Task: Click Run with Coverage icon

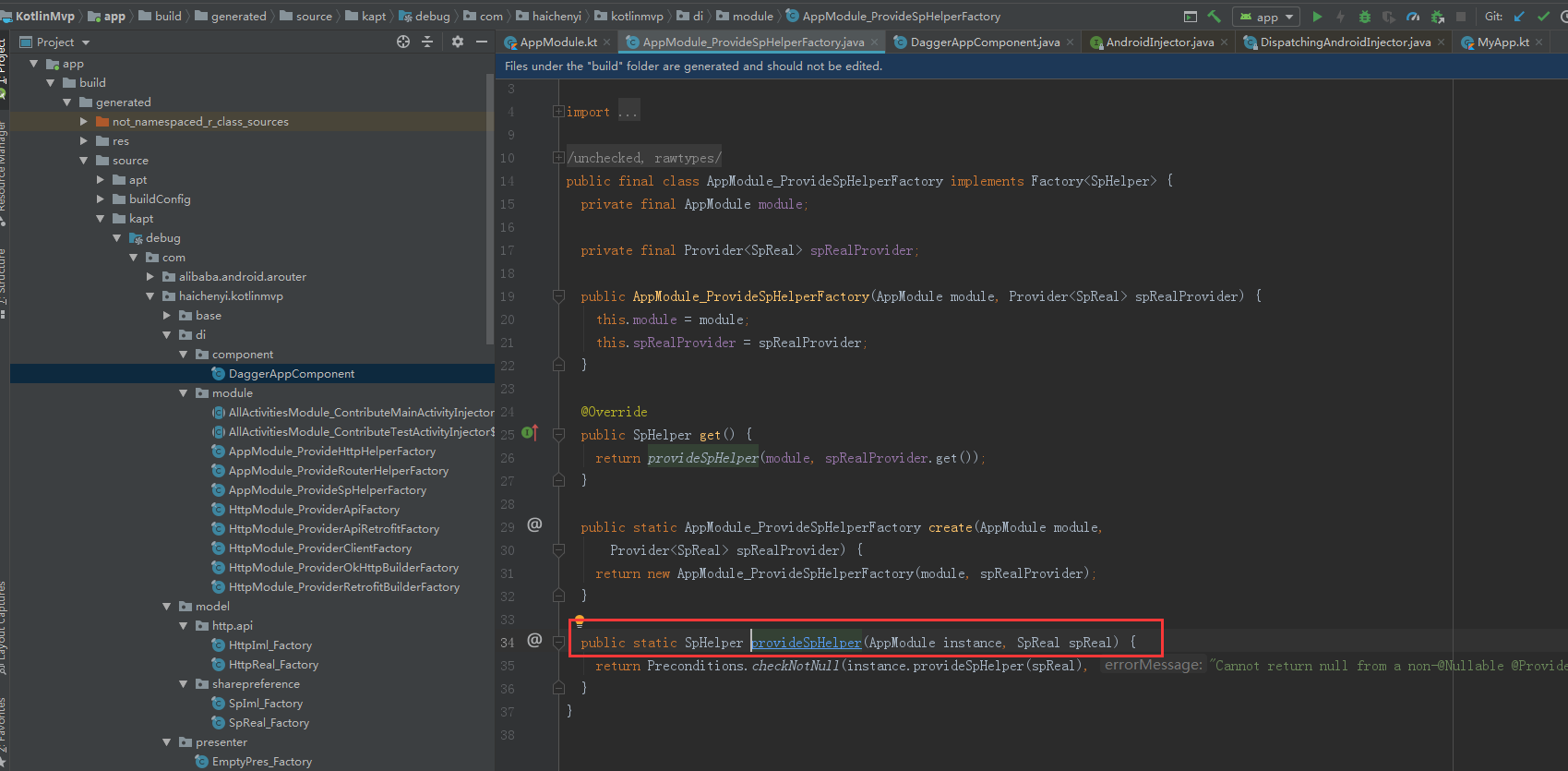Action: click(x=1389, y=17)
